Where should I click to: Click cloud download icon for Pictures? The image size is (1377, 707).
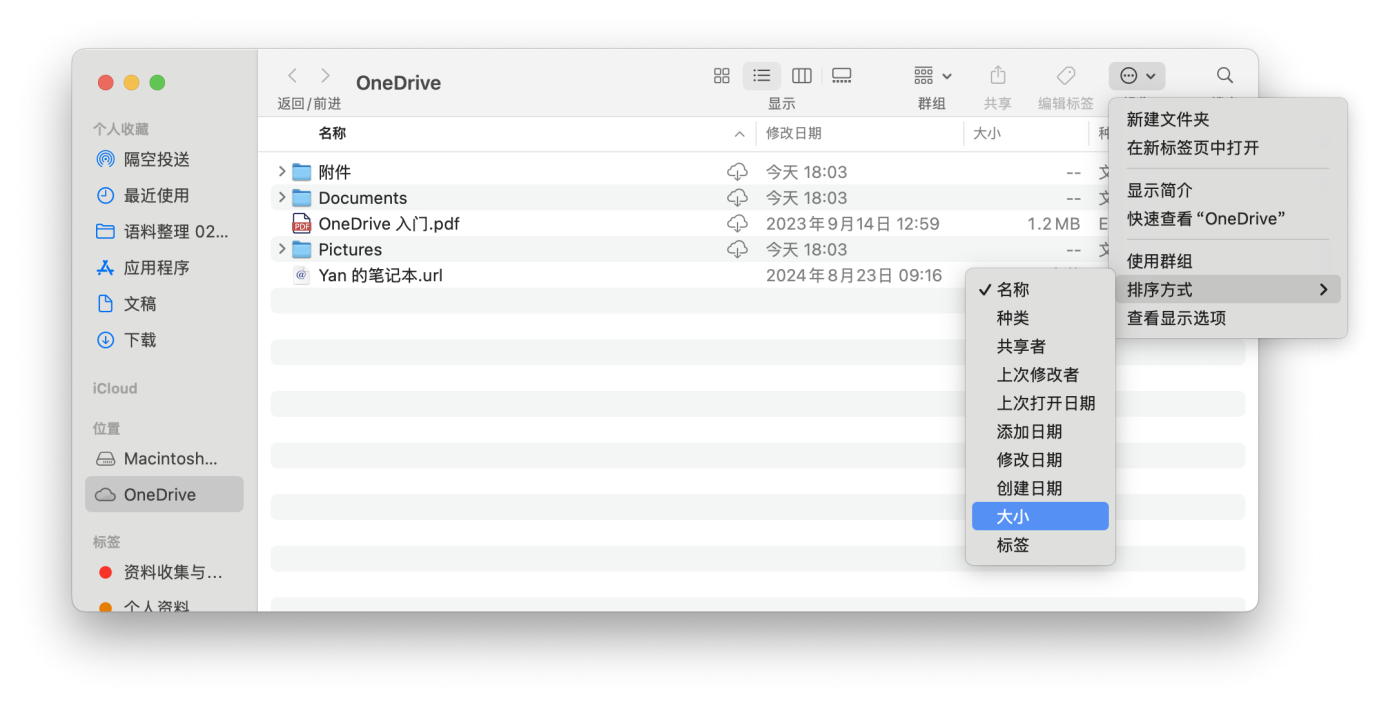(x=737, y=249)
